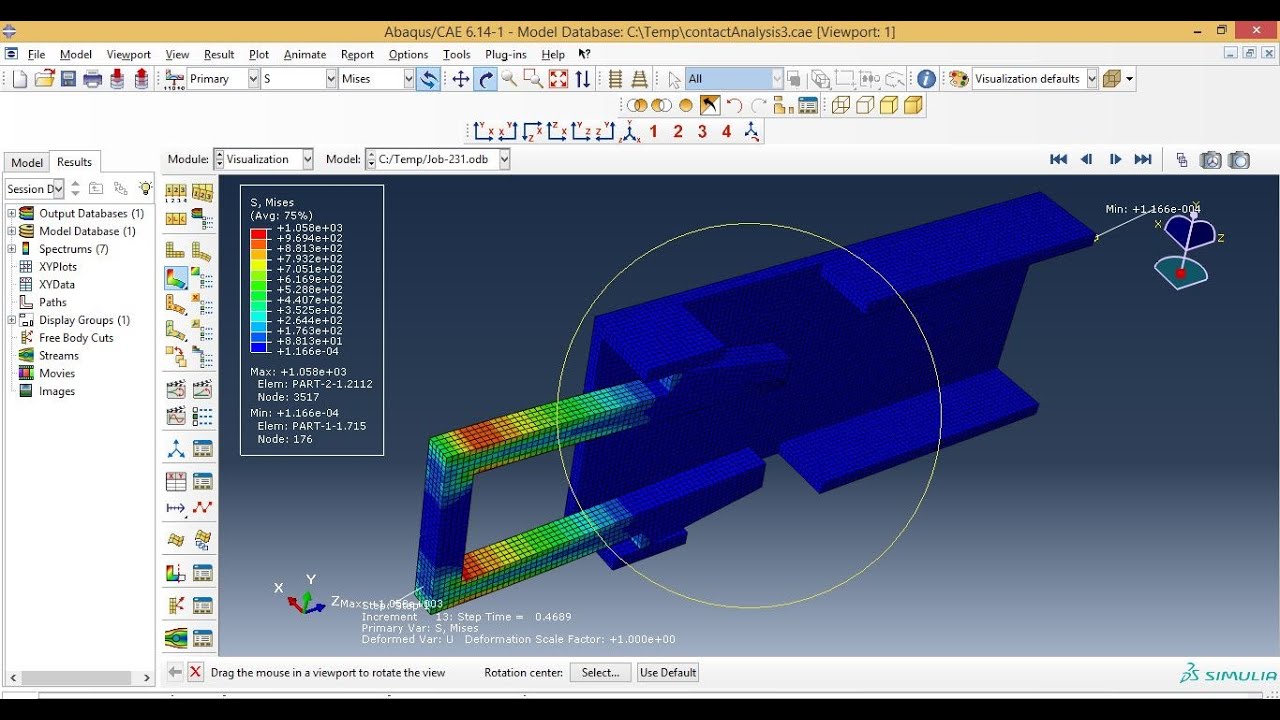Plot contours on deformed shape icon
The height and width of the screenshot is (720, 1280).
click(x=176, y=277)
